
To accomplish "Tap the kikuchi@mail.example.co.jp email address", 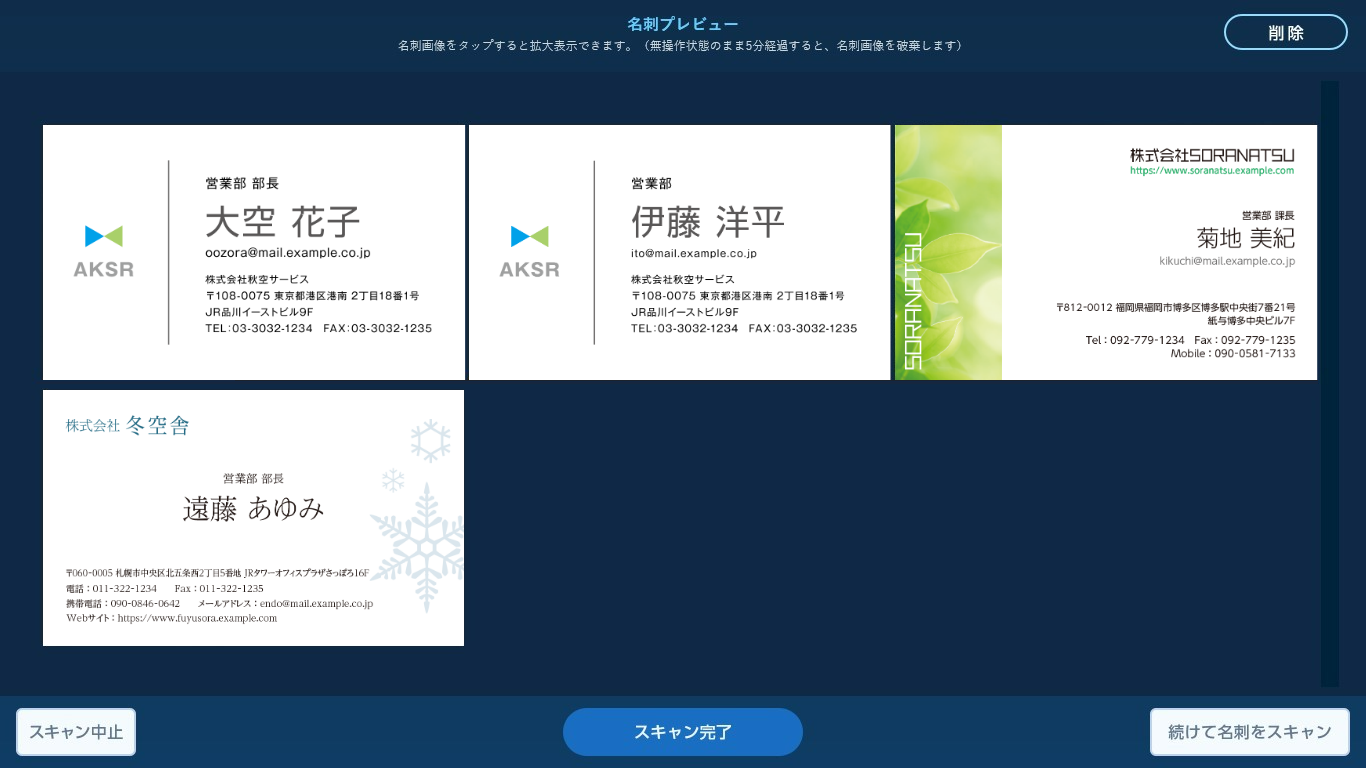I will click(x=1227, y=261).
